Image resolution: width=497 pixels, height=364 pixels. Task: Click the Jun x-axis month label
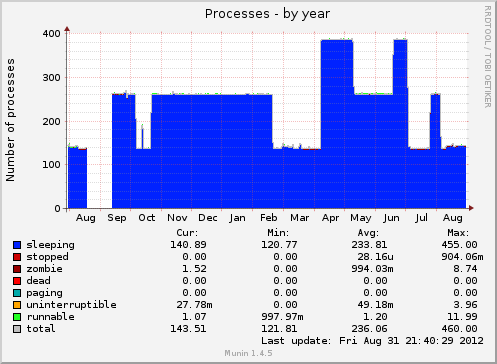click(x=391, y=218)
